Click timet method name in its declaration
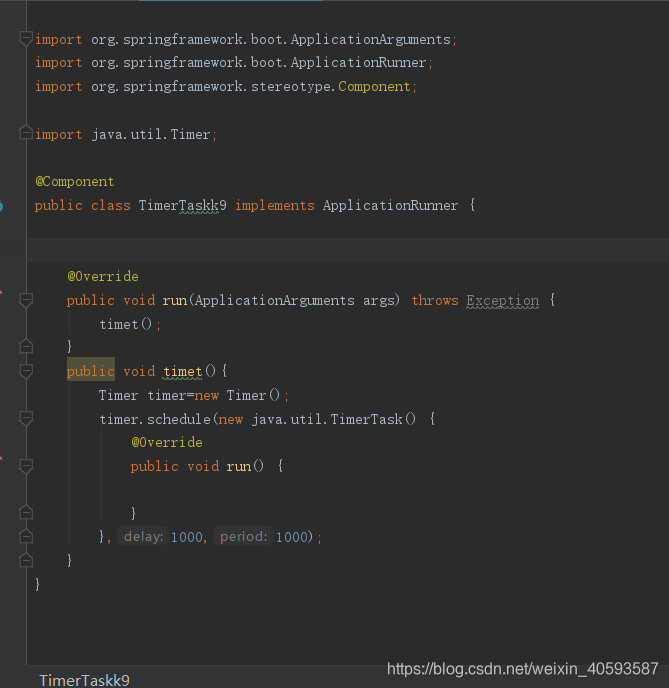Image resolution: width=669 pixels, height=688 pixels. [182, 372]
